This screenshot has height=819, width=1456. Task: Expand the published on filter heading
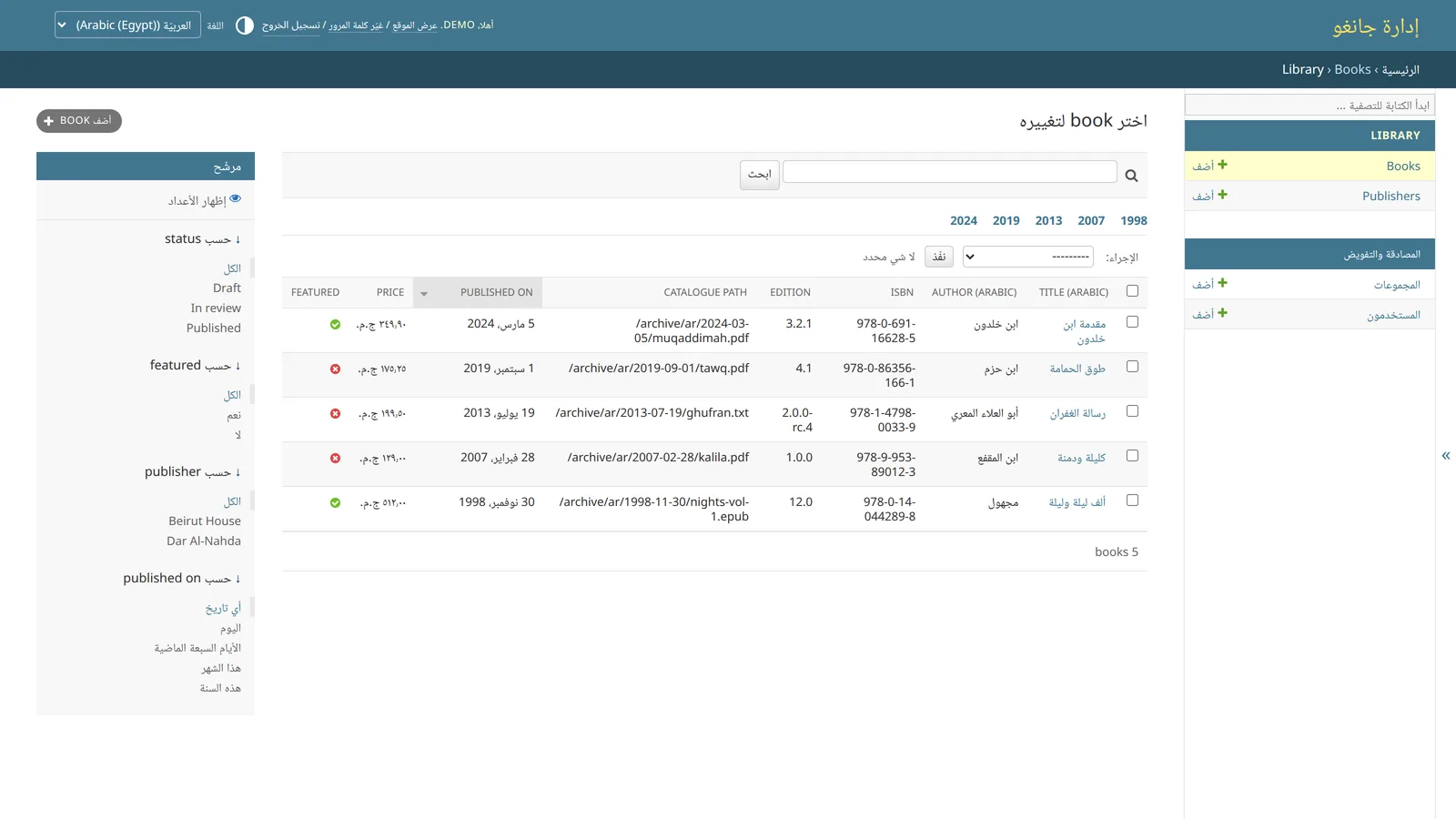pos(182,578)
